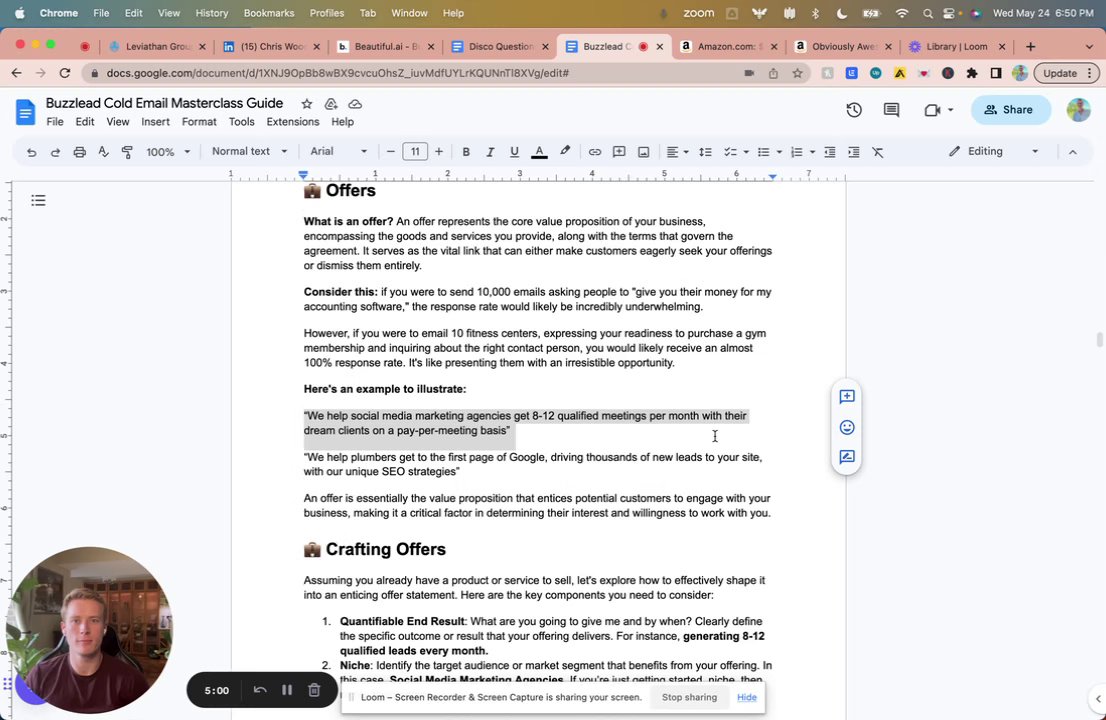This screenshot has width=1106, height=720.
Task: Click the Redo arrow in the toolbar
Action: 55,152
